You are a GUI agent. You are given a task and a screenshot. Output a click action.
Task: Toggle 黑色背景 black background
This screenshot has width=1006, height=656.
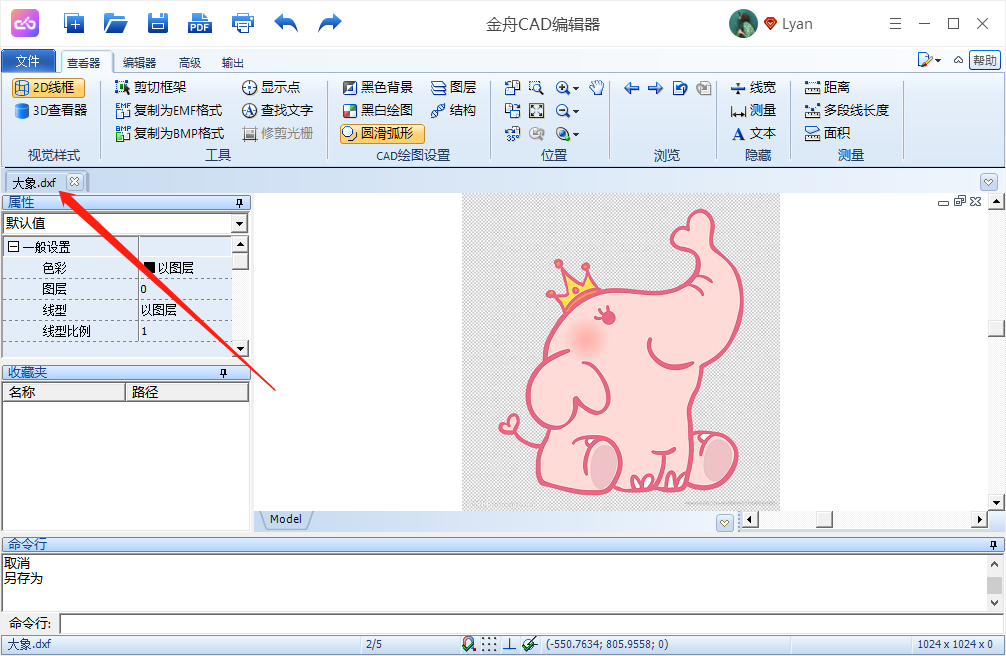click(378, 88)
